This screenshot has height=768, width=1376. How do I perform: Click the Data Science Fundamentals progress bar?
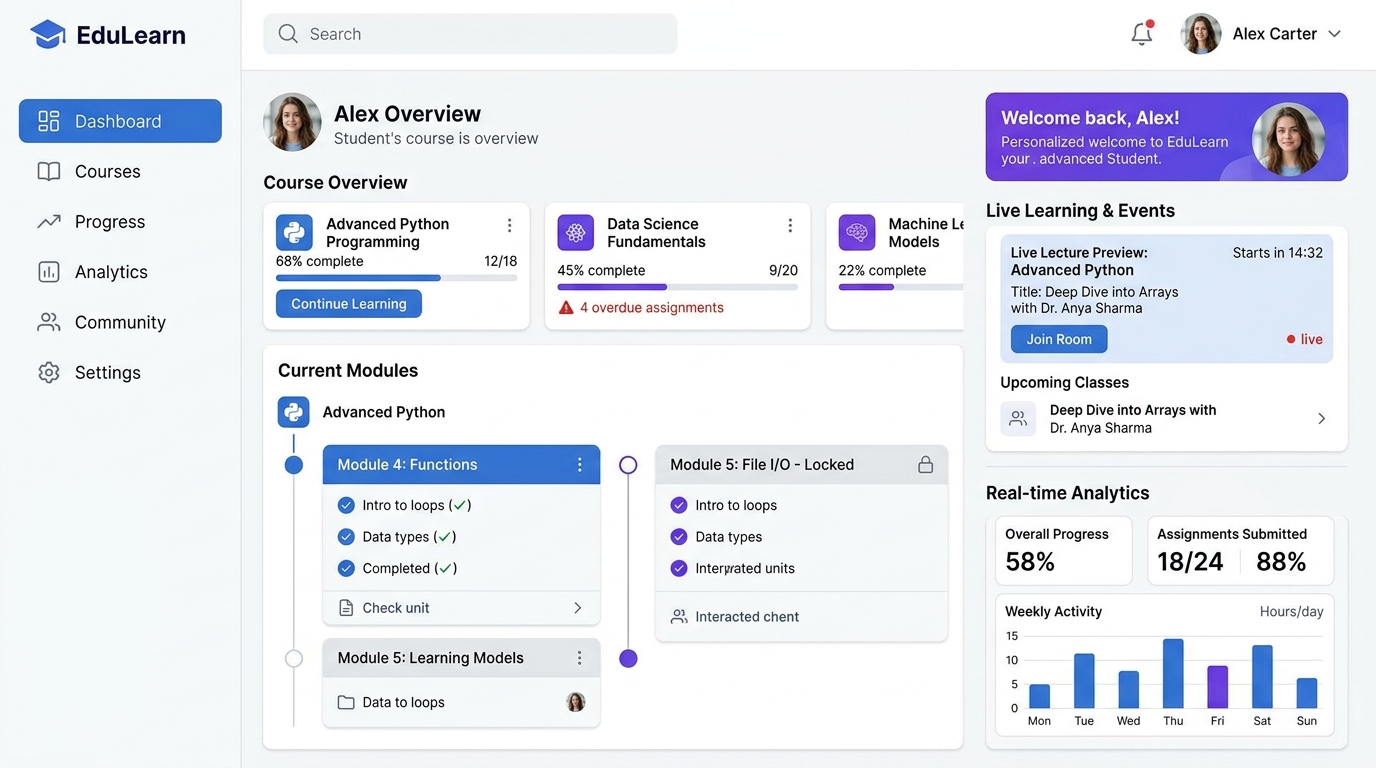pos(678,287)
